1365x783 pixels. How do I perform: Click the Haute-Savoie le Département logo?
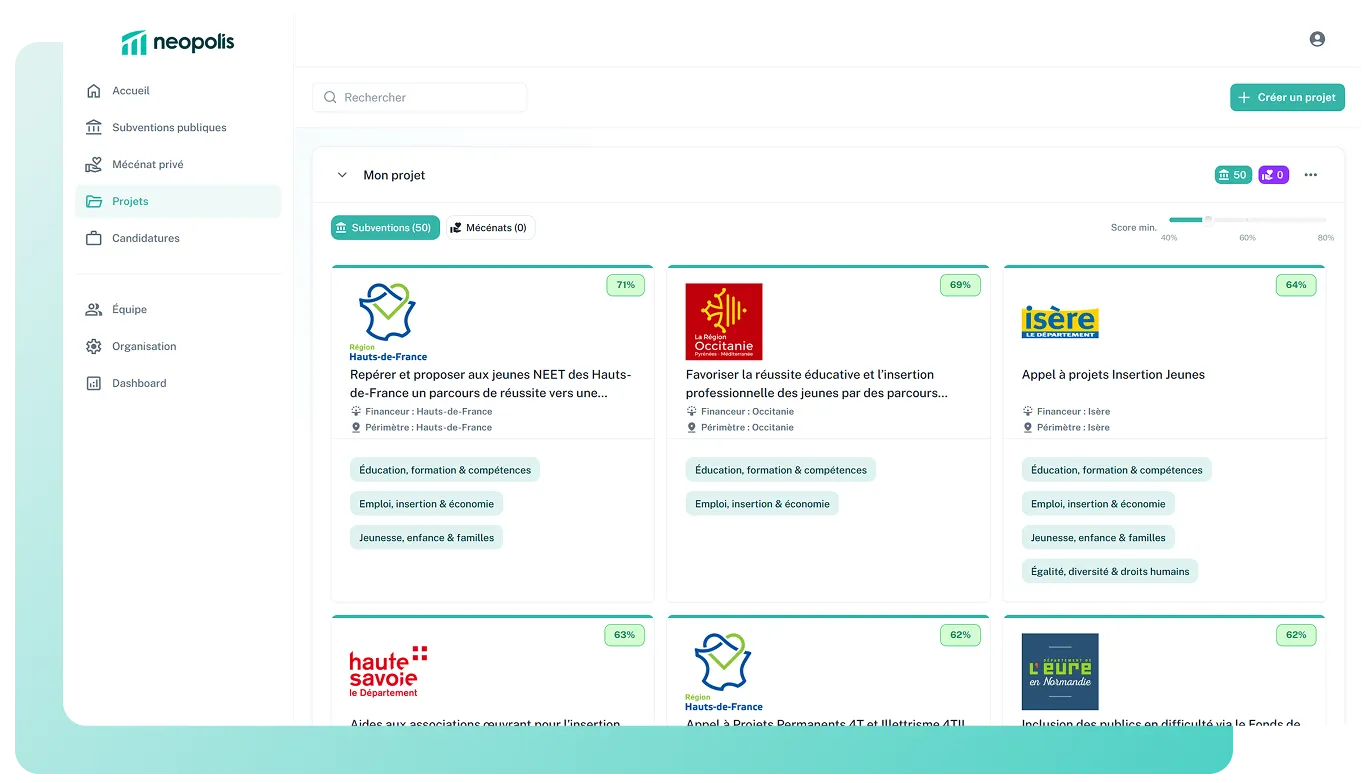(x=388, y=671)
